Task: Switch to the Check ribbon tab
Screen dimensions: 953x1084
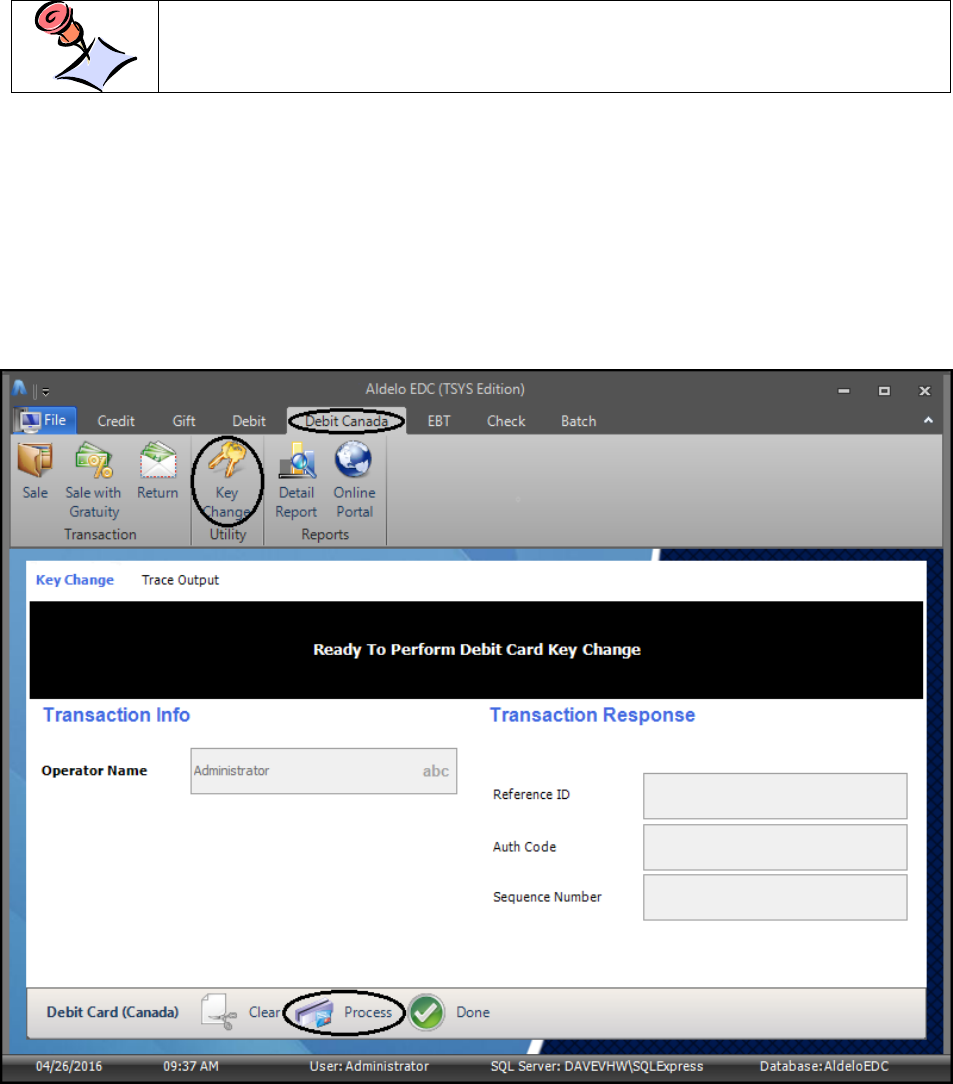Action: tap(506, 421)
